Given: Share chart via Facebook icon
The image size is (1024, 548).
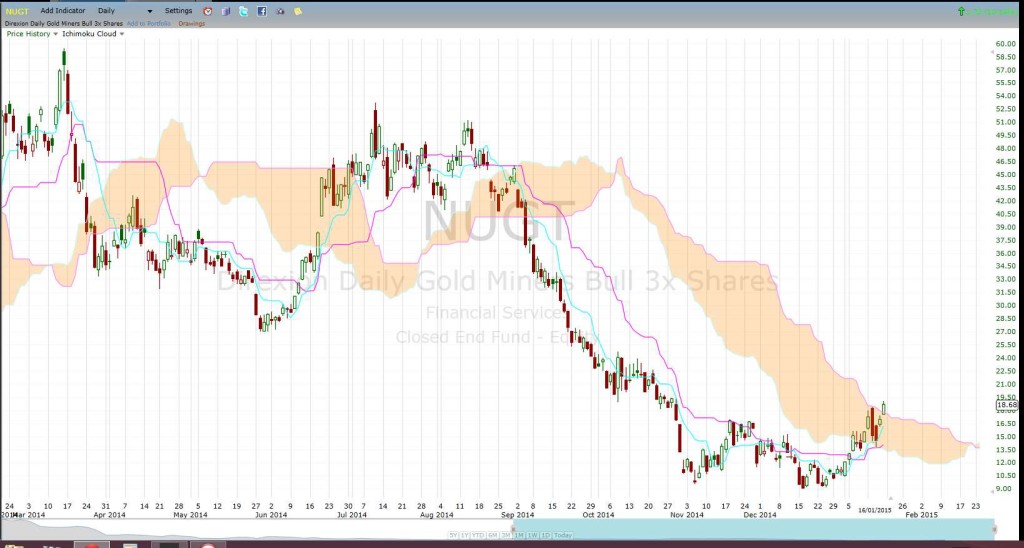Looking at the screenshot, I should [262, 11].
